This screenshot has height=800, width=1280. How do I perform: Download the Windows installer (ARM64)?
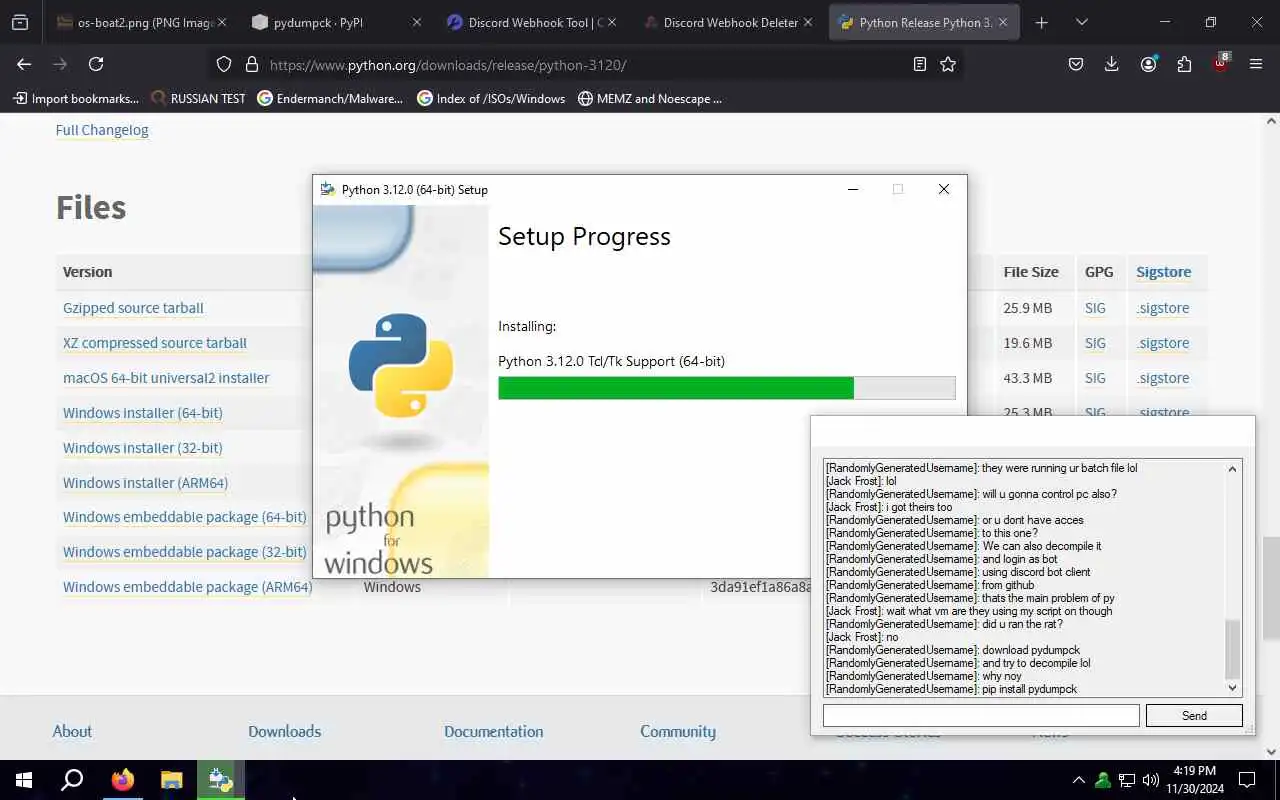[146, 483]
